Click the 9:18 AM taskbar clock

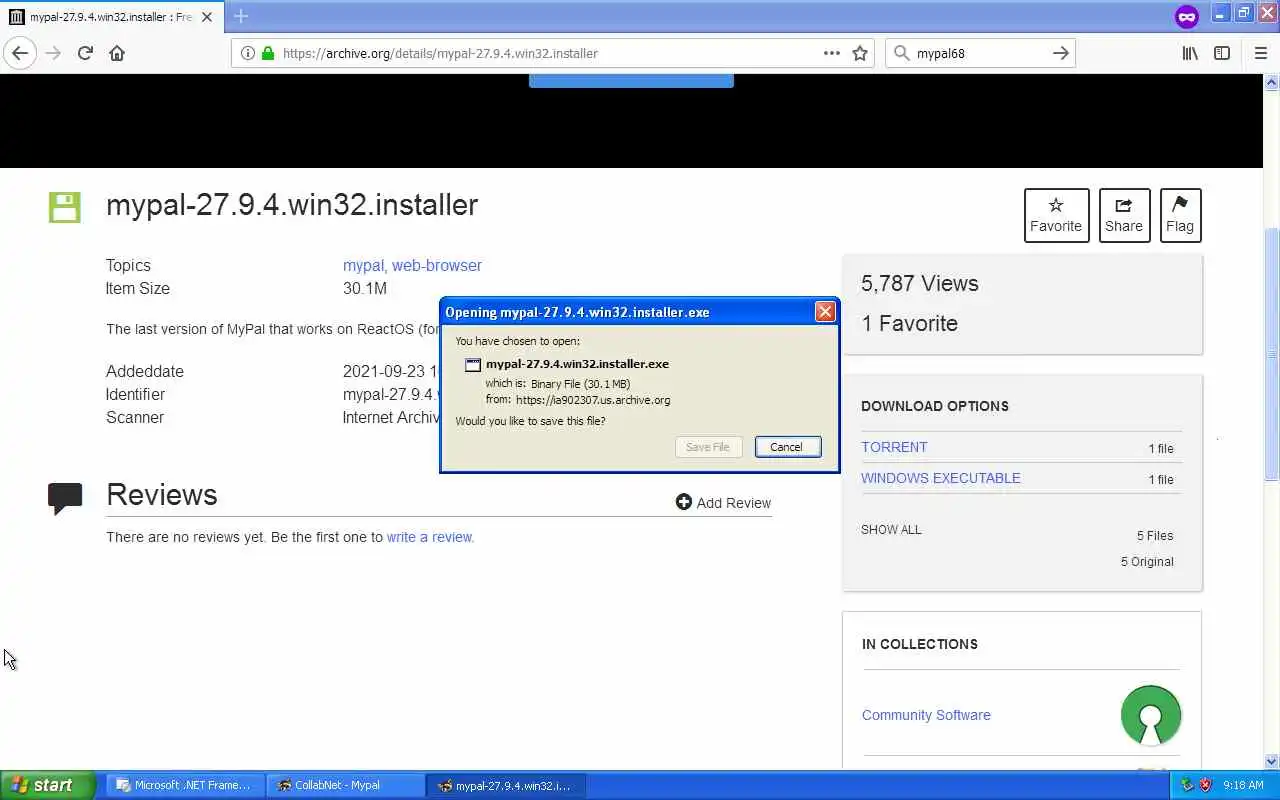click(1243, 785)
